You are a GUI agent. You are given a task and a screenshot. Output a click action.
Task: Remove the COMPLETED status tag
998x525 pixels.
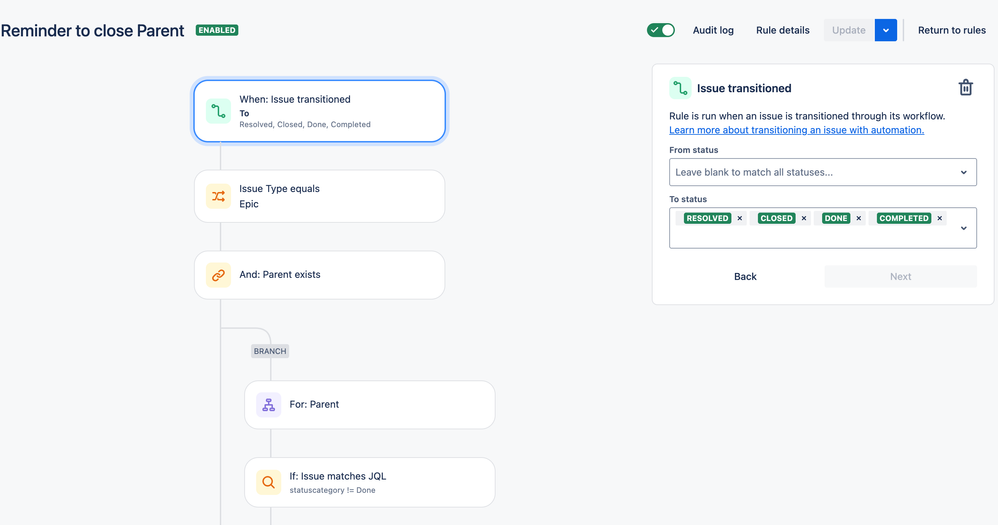click(939, 218)
